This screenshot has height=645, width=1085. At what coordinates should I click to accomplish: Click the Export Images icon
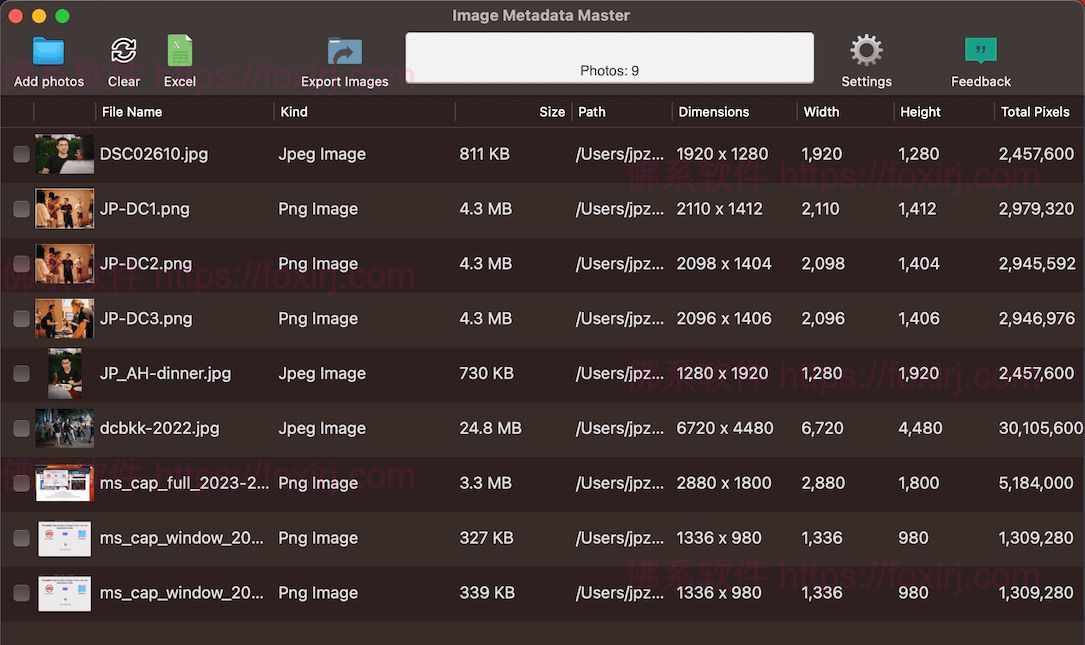(345, 52)
